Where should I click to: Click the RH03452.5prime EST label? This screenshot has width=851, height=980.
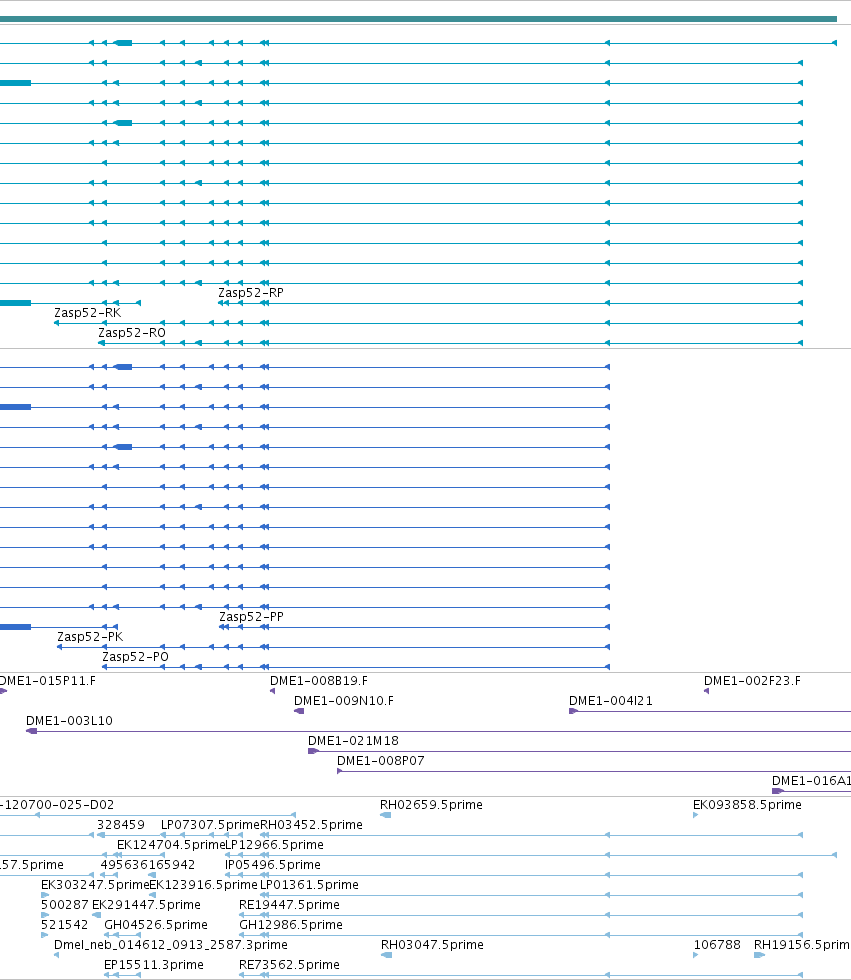click(x=311, y=825)
